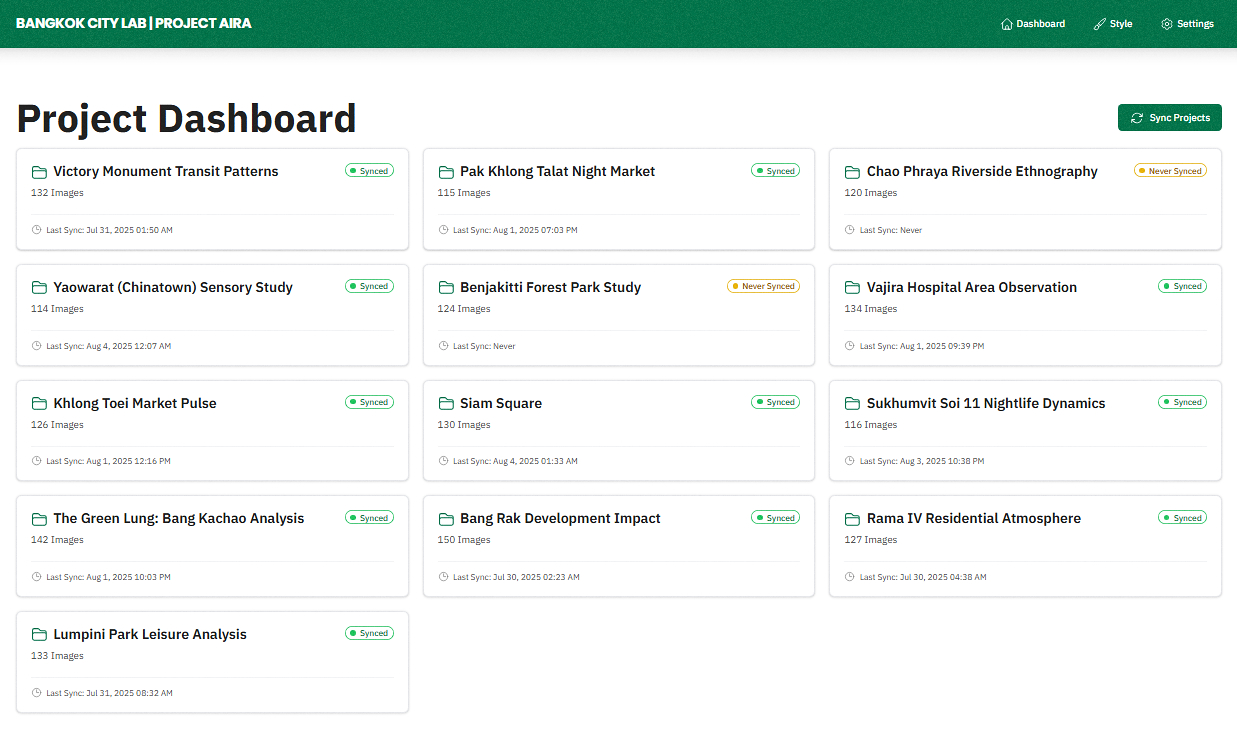Go to Settings in the top bar

(1195, 24)
